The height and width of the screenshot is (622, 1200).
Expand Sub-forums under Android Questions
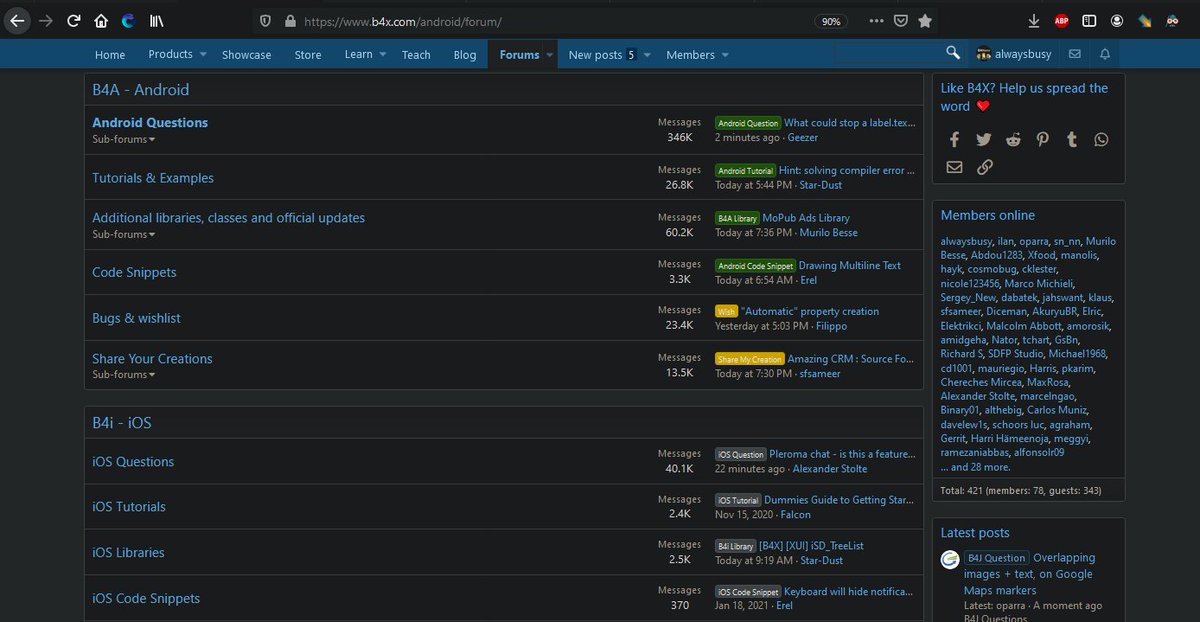[x=124, y=139]
